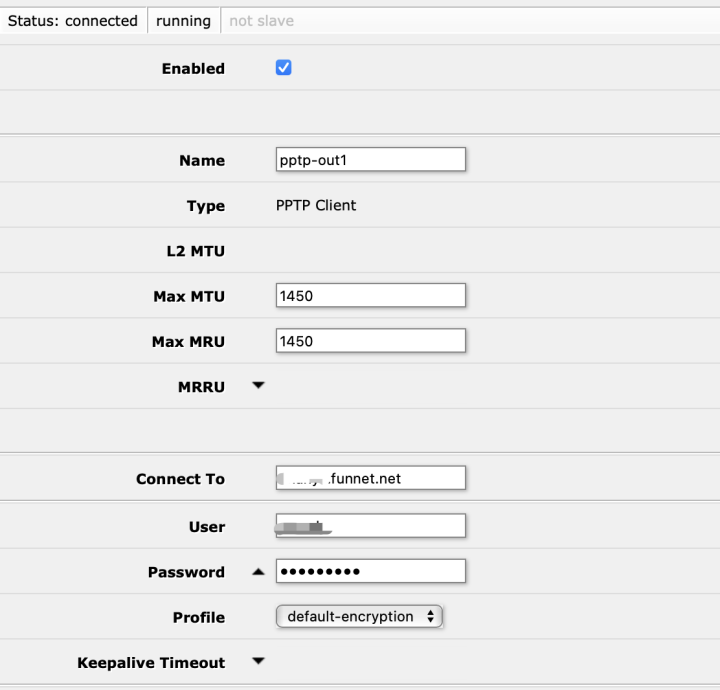
Task: Click the Keepalive Timeout label
Action: click(x=151, y=663)
